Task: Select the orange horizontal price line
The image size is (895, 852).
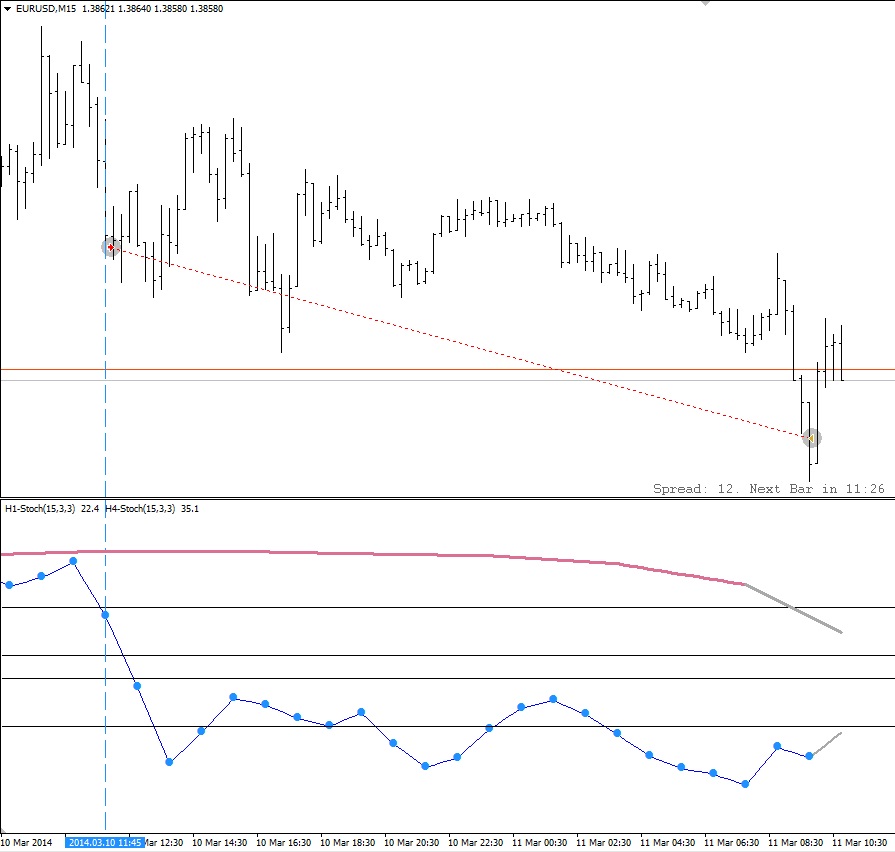Action: coord(448,370)
